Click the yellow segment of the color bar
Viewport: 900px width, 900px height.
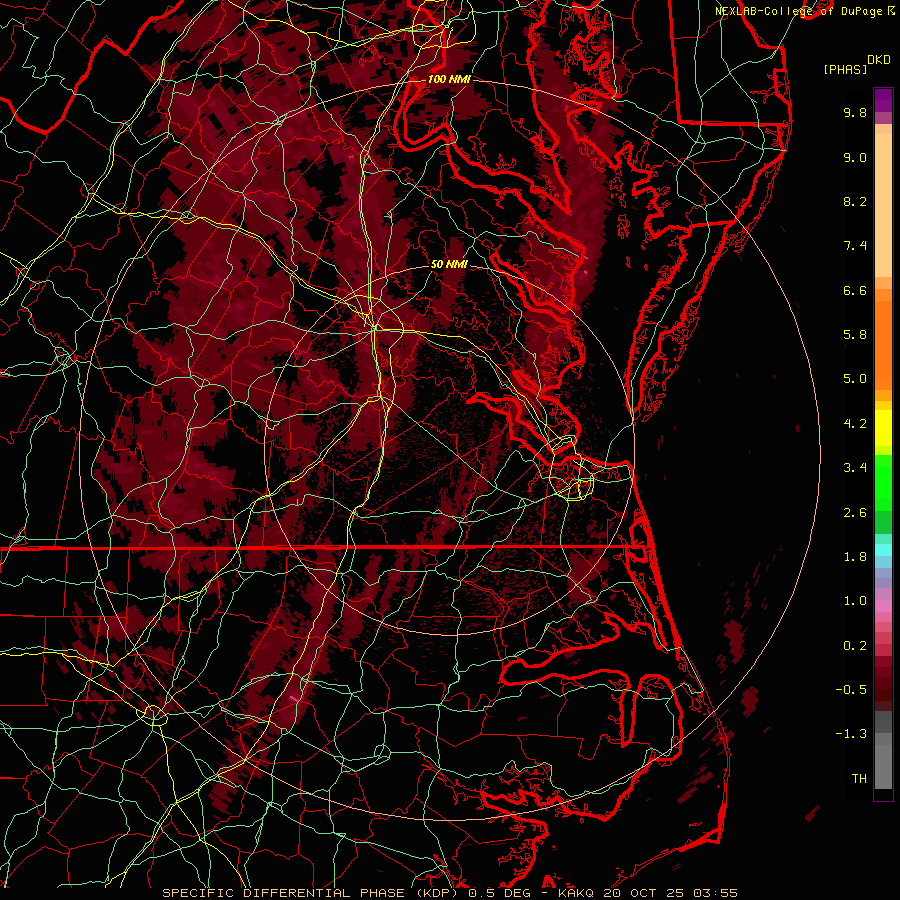pos(883,428)
